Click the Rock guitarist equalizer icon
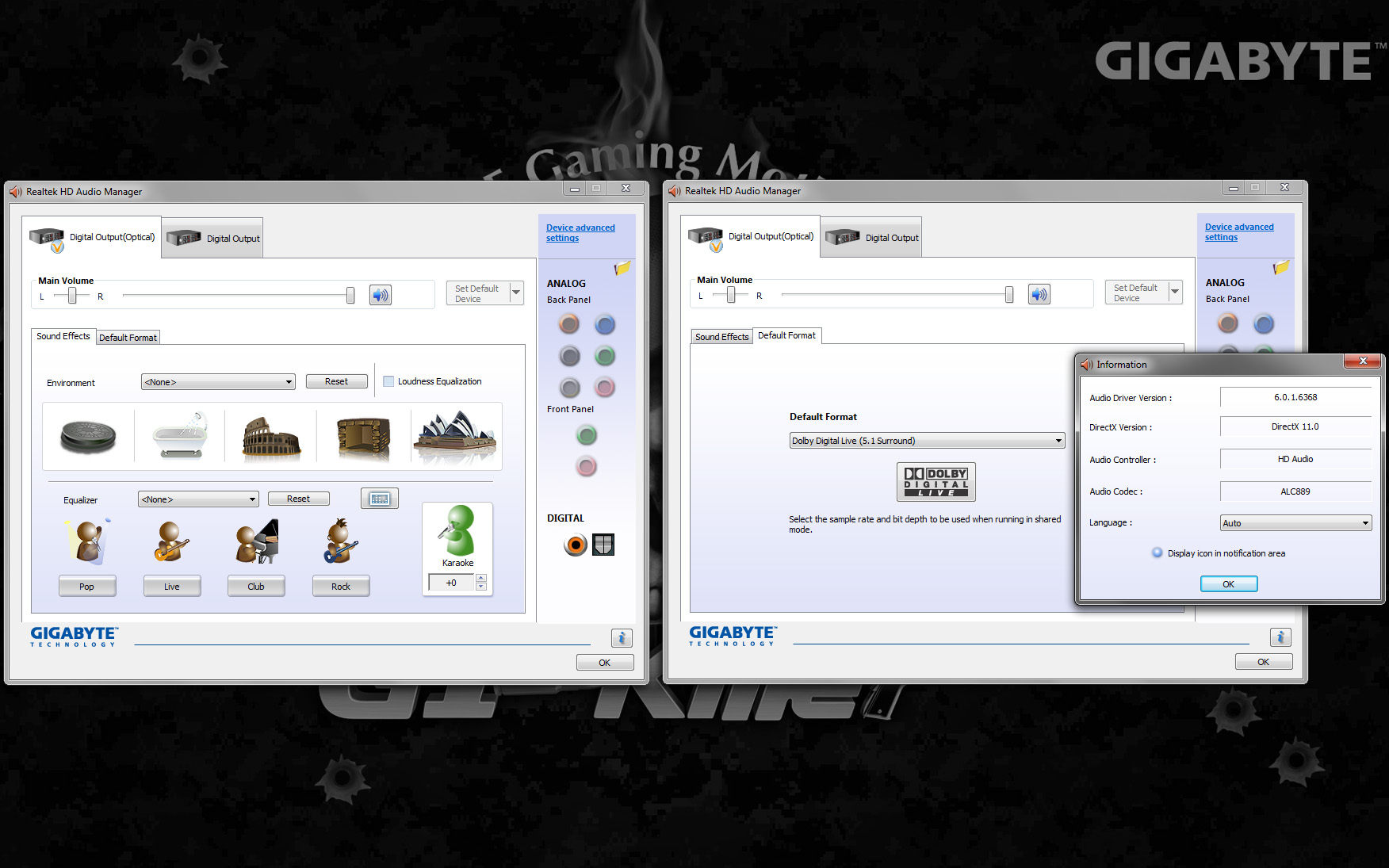Viewport: 1389px width, 868px height. (x=341, y=541)
